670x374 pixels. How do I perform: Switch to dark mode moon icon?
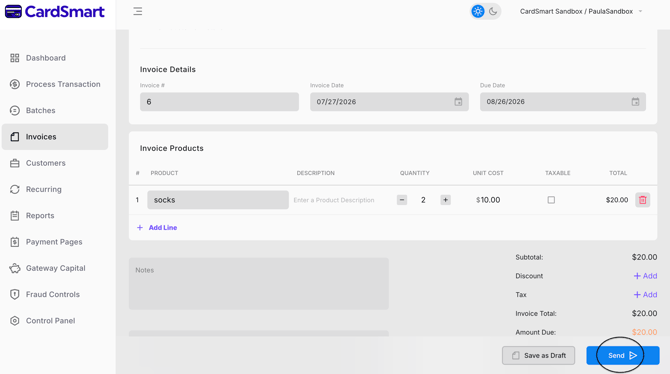click(493, 12)
